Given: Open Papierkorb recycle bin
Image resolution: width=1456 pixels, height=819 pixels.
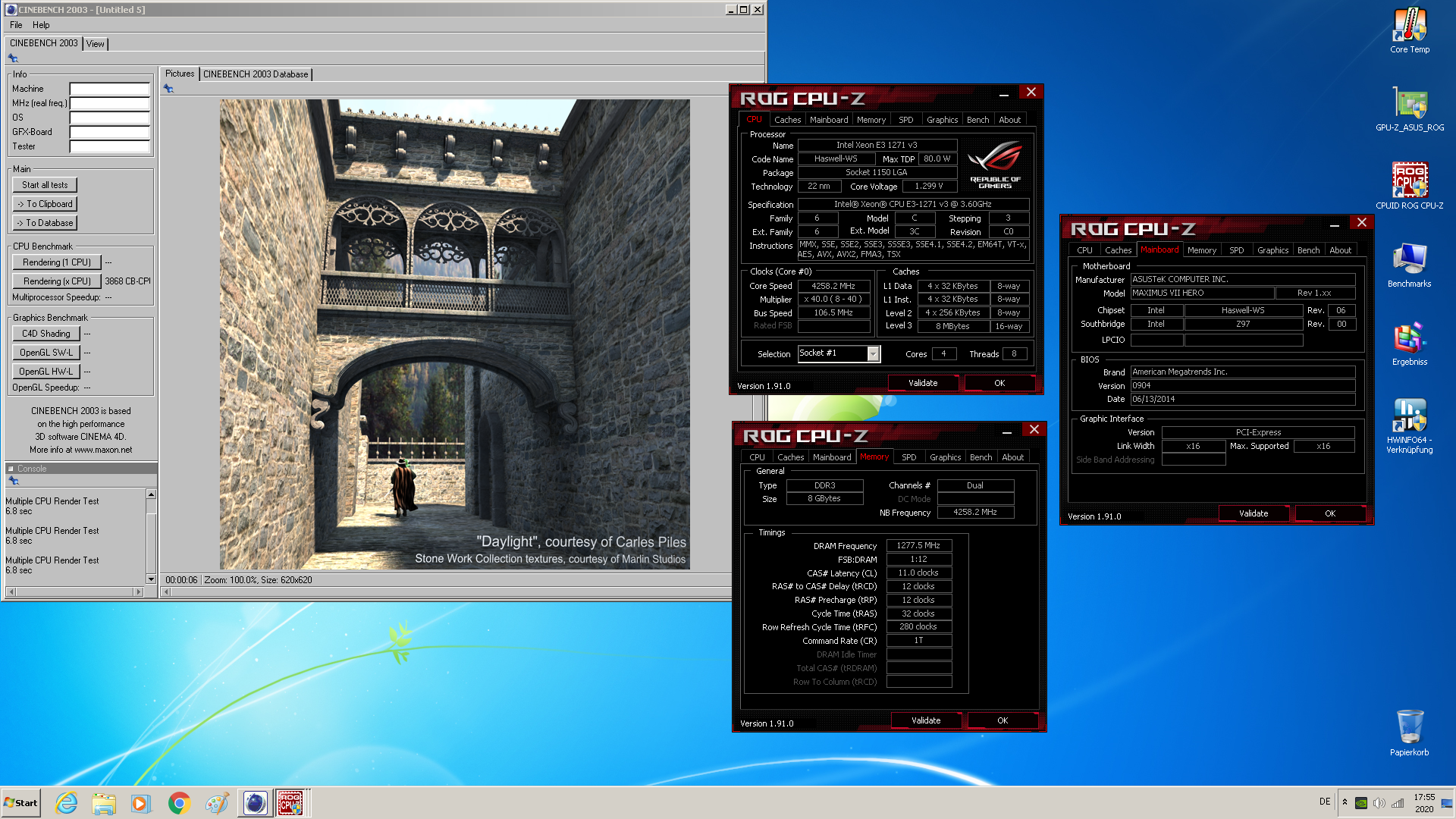Looking at the screenshot, I should (x=1410, y=733).
